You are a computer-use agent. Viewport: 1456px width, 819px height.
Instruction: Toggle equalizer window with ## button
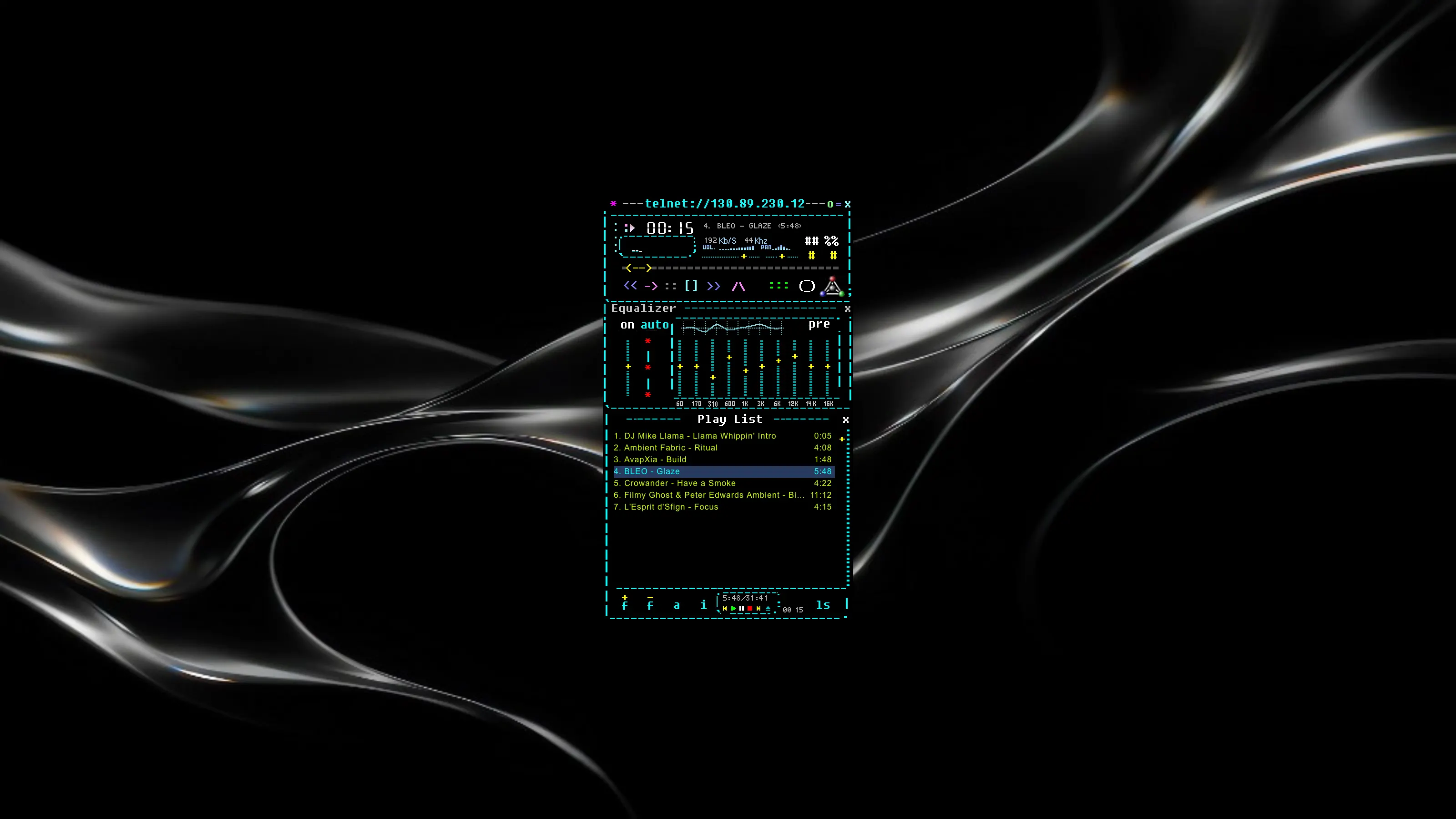[812, 241]
